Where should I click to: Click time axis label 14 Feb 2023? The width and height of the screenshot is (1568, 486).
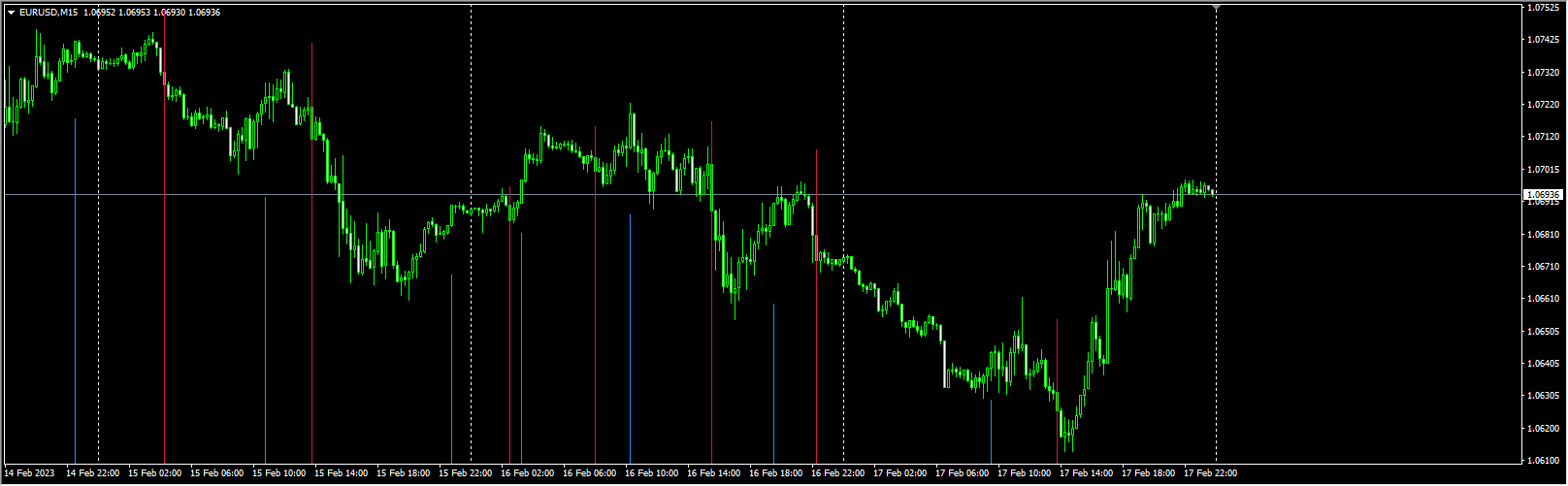click(29, 474)
